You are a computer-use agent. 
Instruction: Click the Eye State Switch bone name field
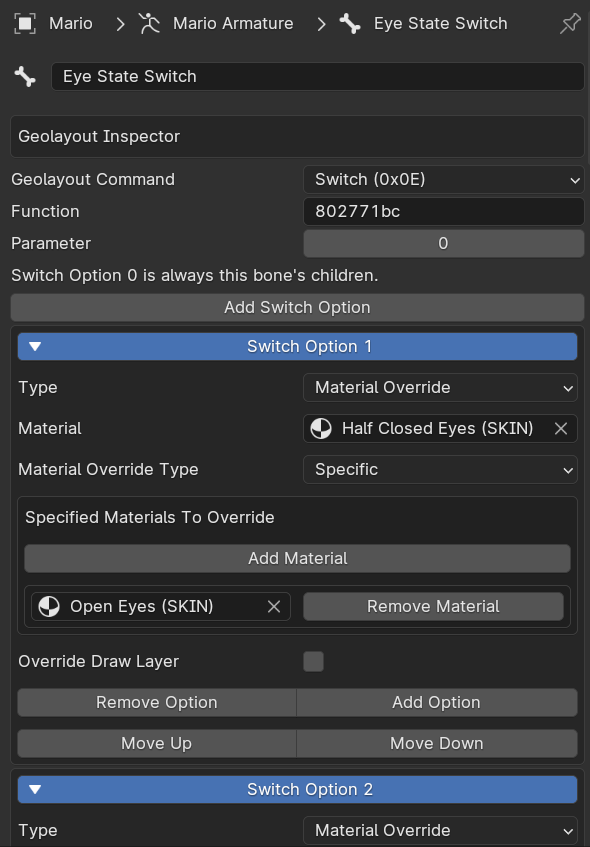pos(318,76)
